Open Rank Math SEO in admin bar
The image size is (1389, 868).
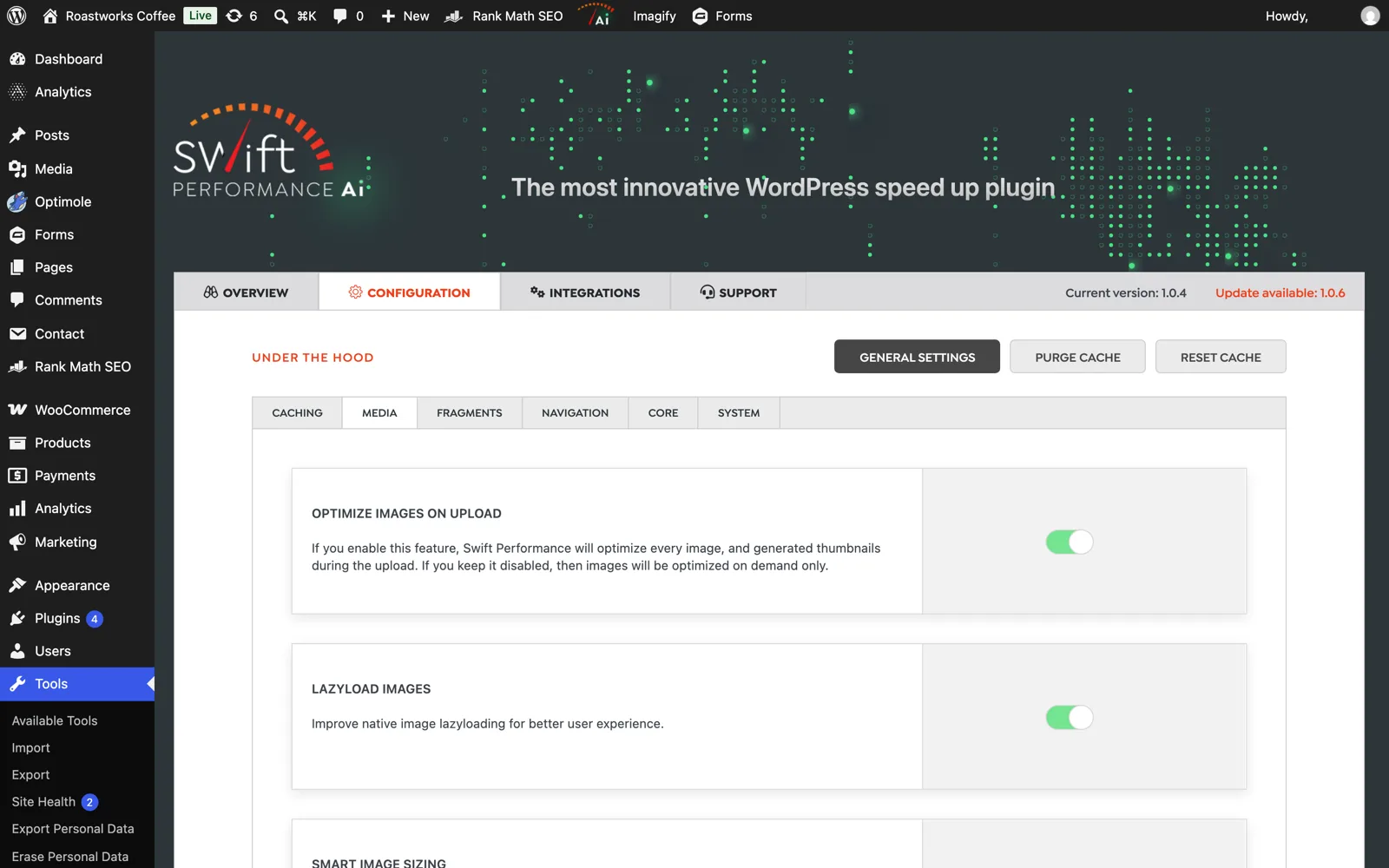[504, 16]
